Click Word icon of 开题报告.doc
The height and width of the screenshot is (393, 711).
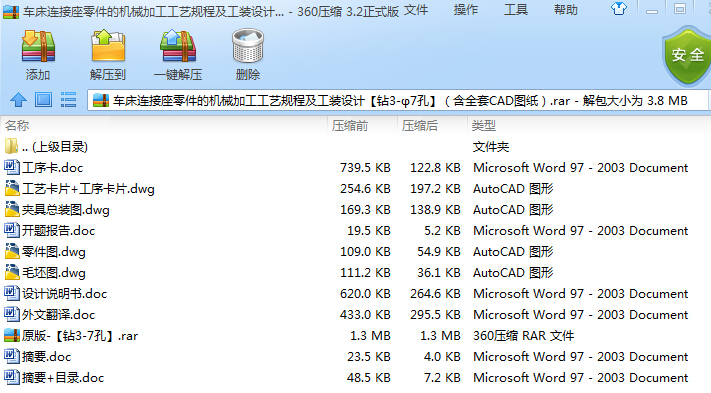click(12, 230)
